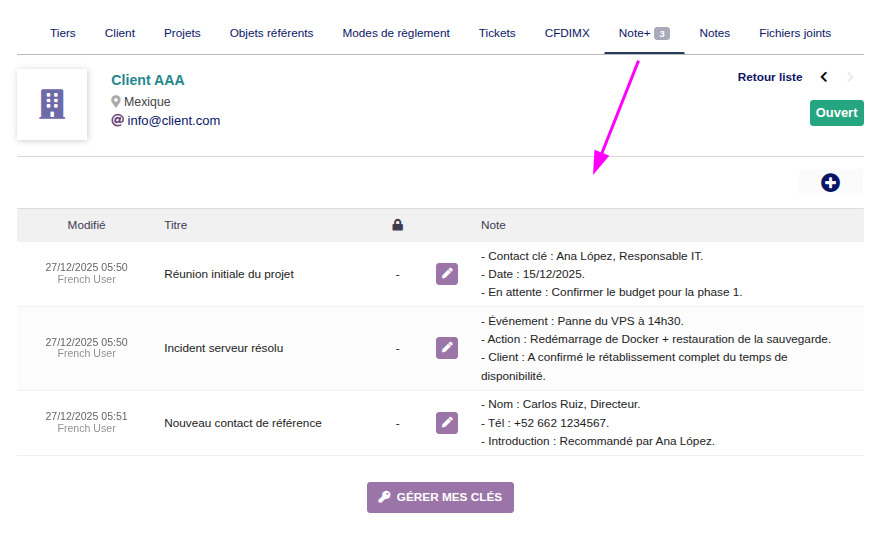Go to previous record arrow
Image resolution: width=887 pixels, height=535 pixels.
824,77
